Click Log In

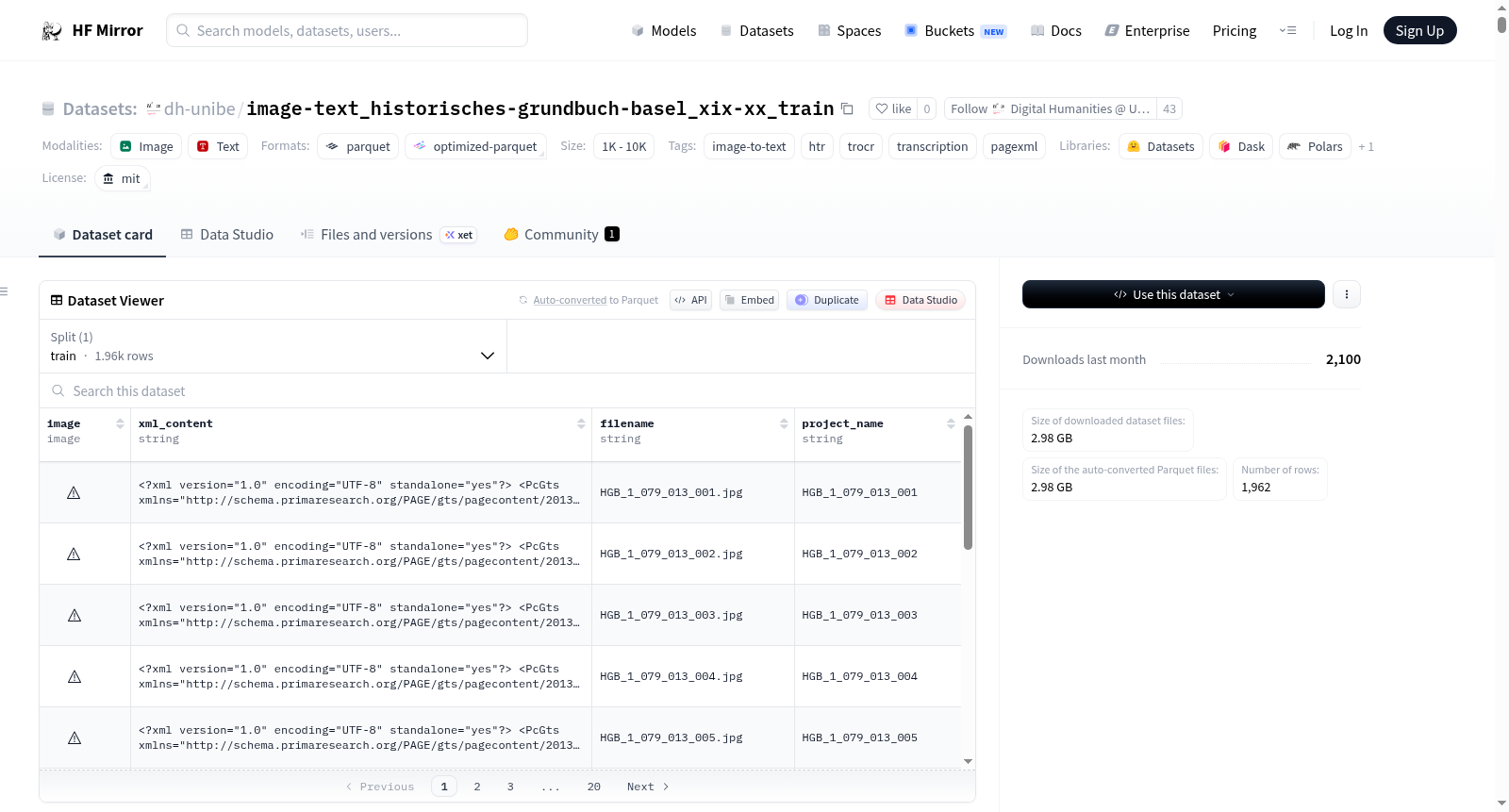[1349, 30]
